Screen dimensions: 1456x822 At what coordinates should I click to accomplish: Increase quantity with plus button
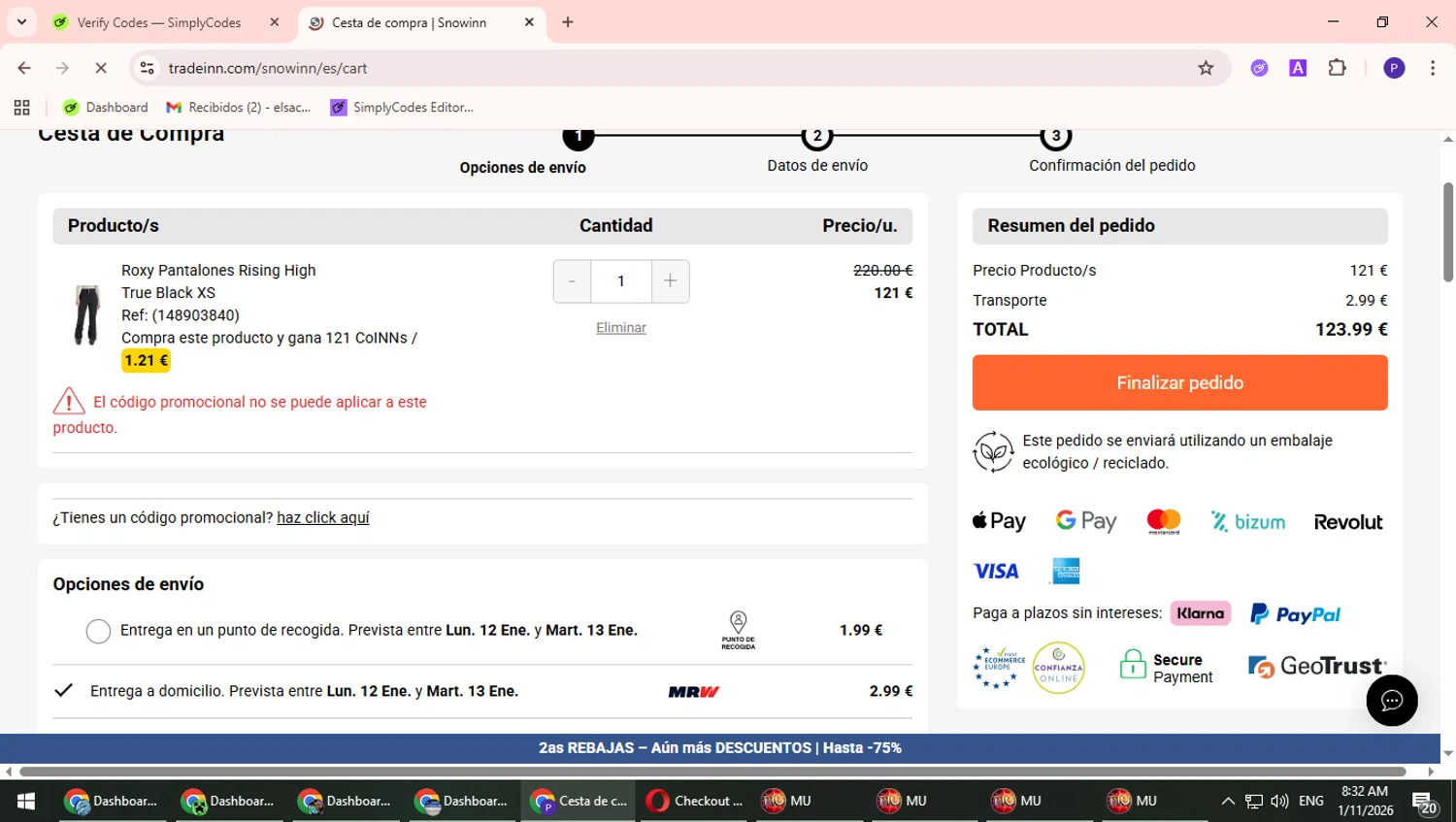click(x=671, y=281)
